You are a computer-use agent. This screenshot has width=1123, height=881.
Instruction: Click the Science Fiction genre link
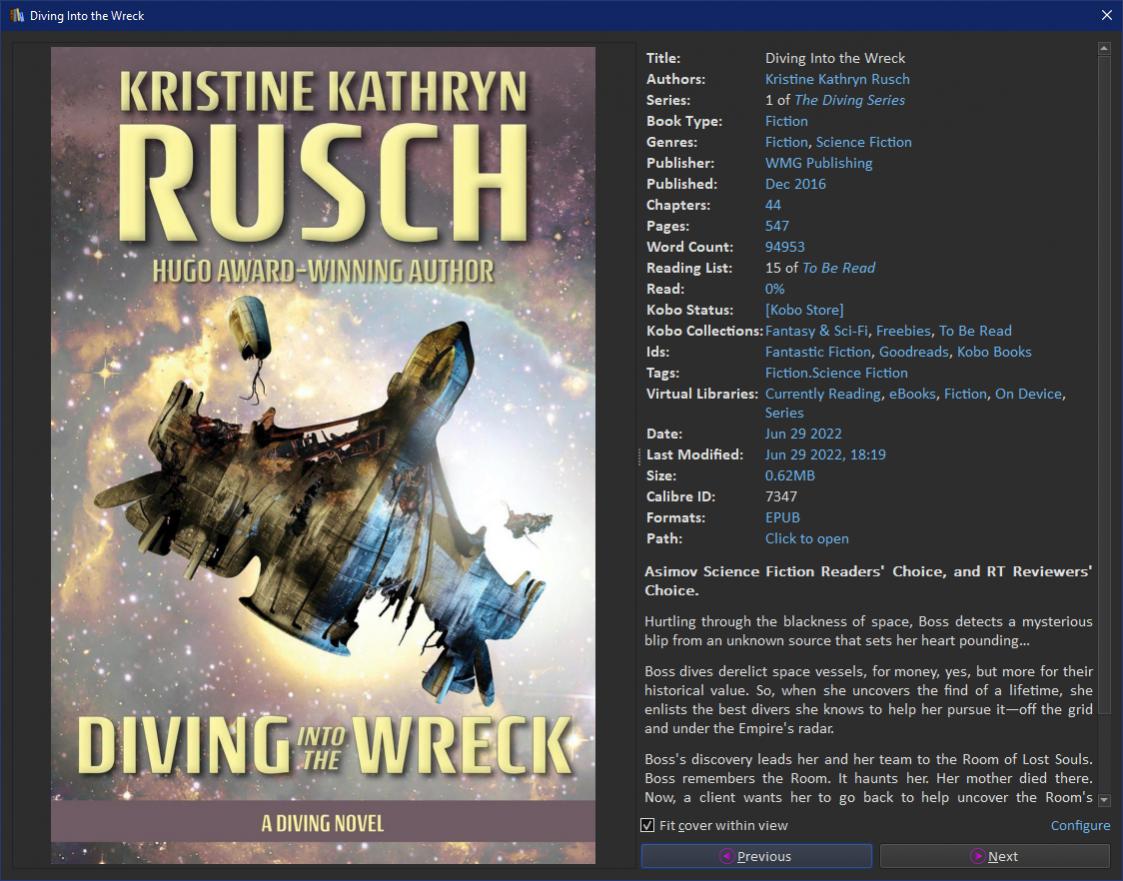[x=864, y=142]
